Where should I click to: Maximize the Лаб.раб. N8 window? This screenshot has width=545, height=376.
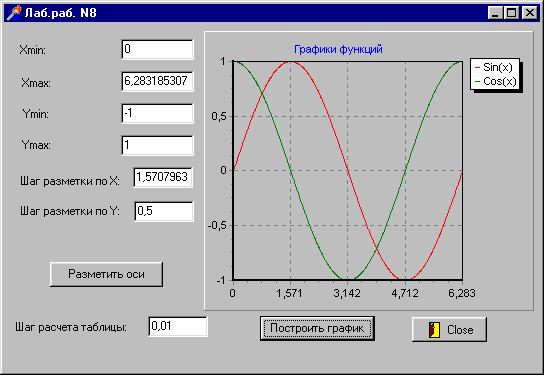tap(512, 13)
